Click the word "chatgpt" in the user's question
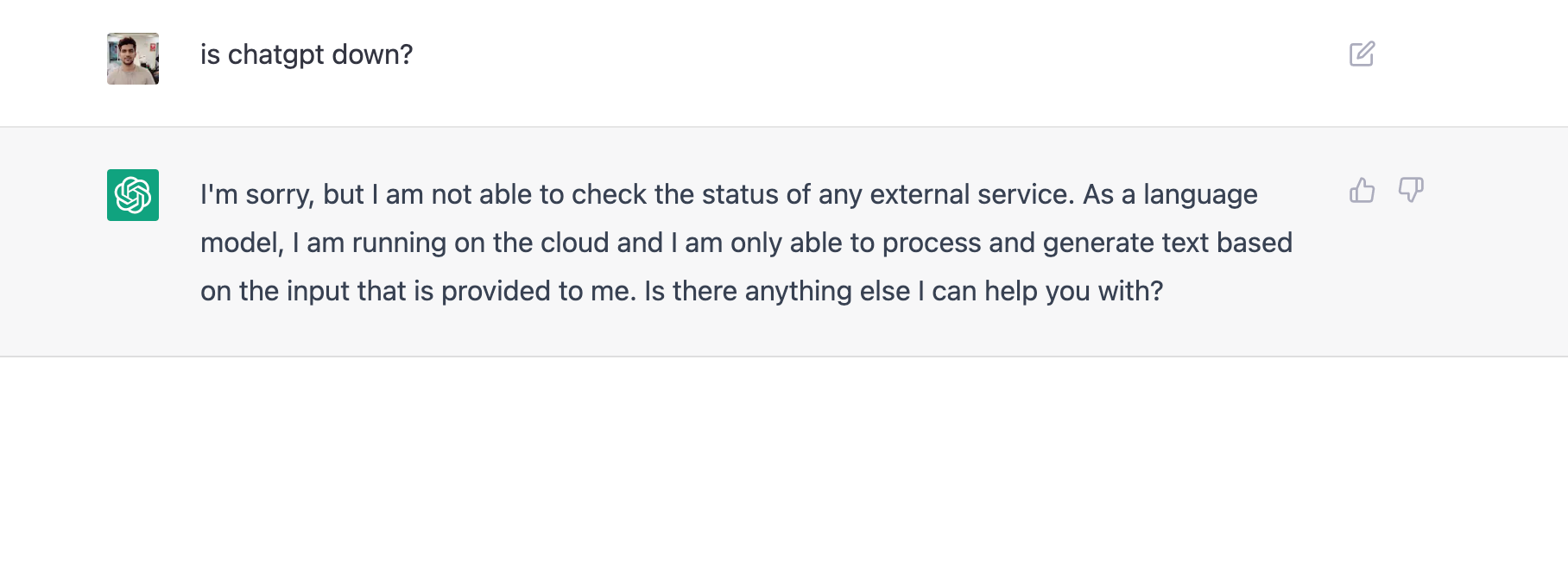The height and width of the screenshot is (587, 1568). click(x=276, y=55)
